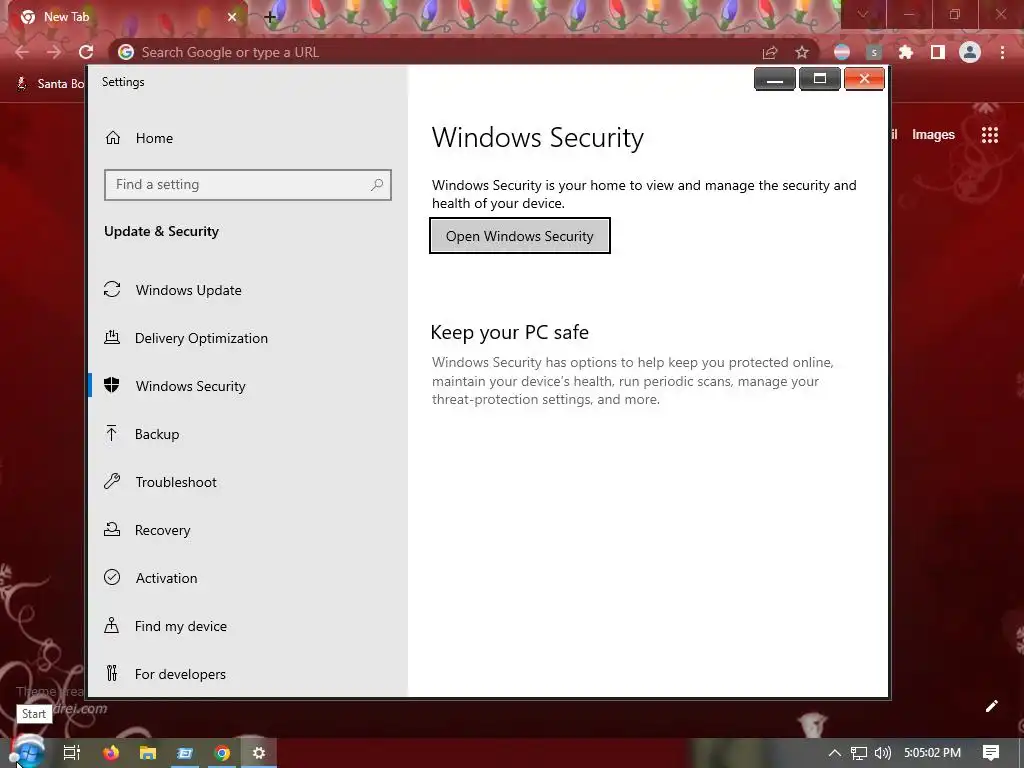Click the Settings gear on the taskbar

(259, 753)
